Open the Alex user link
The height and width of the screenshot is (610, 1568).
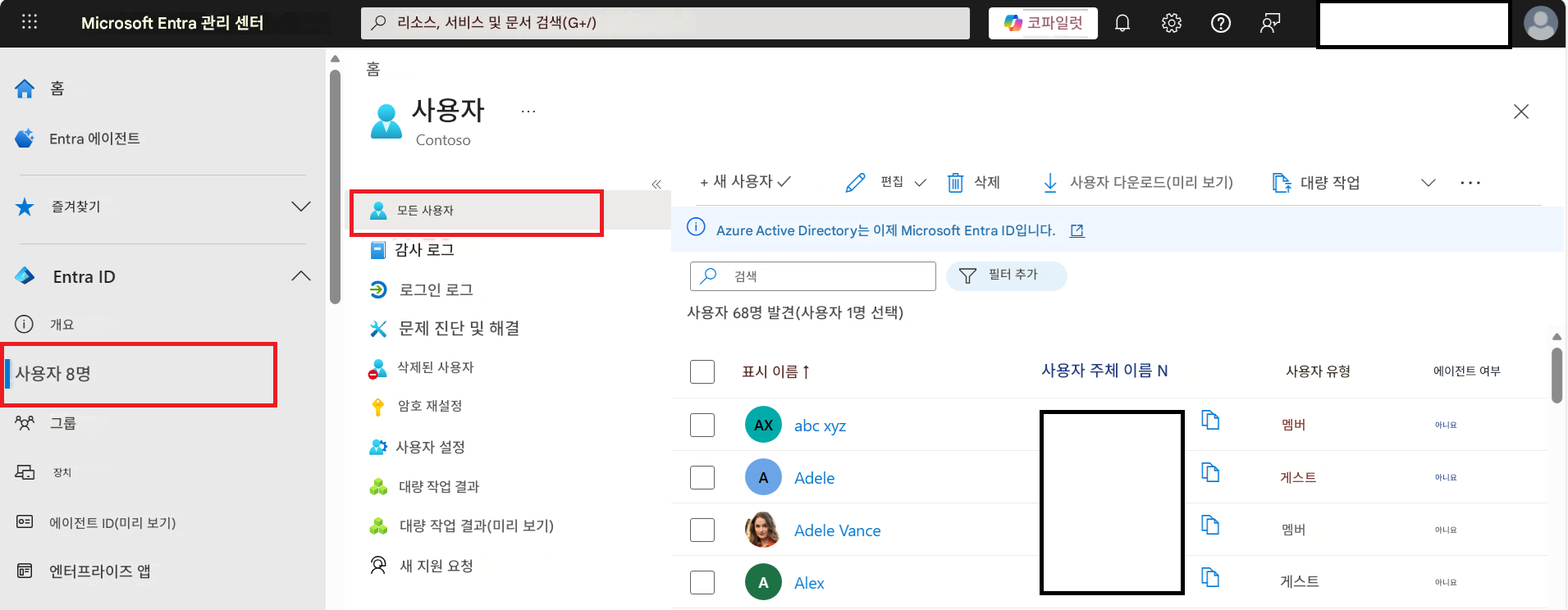coord(809,583)
